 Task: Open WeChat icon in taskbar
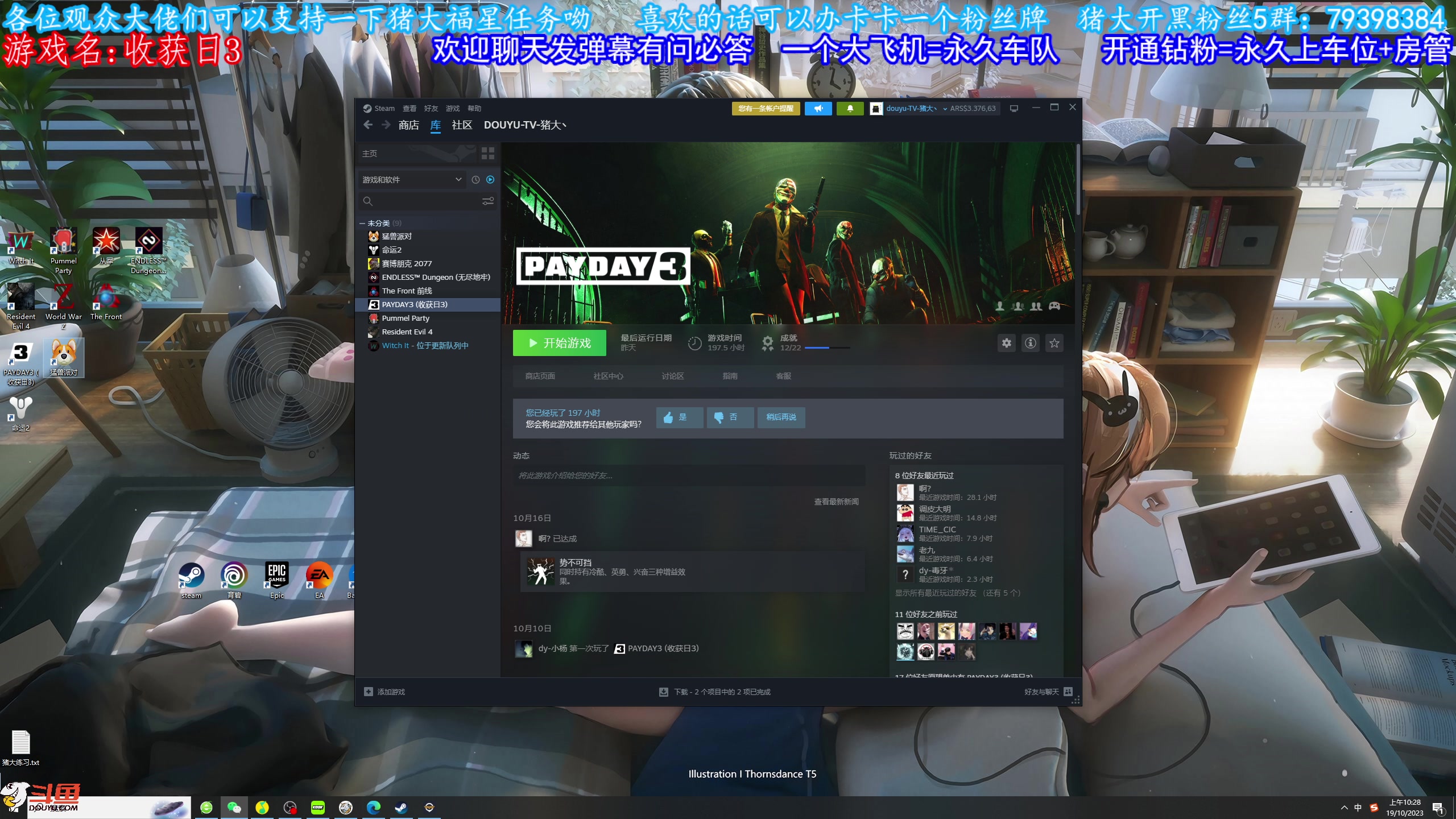234,808
